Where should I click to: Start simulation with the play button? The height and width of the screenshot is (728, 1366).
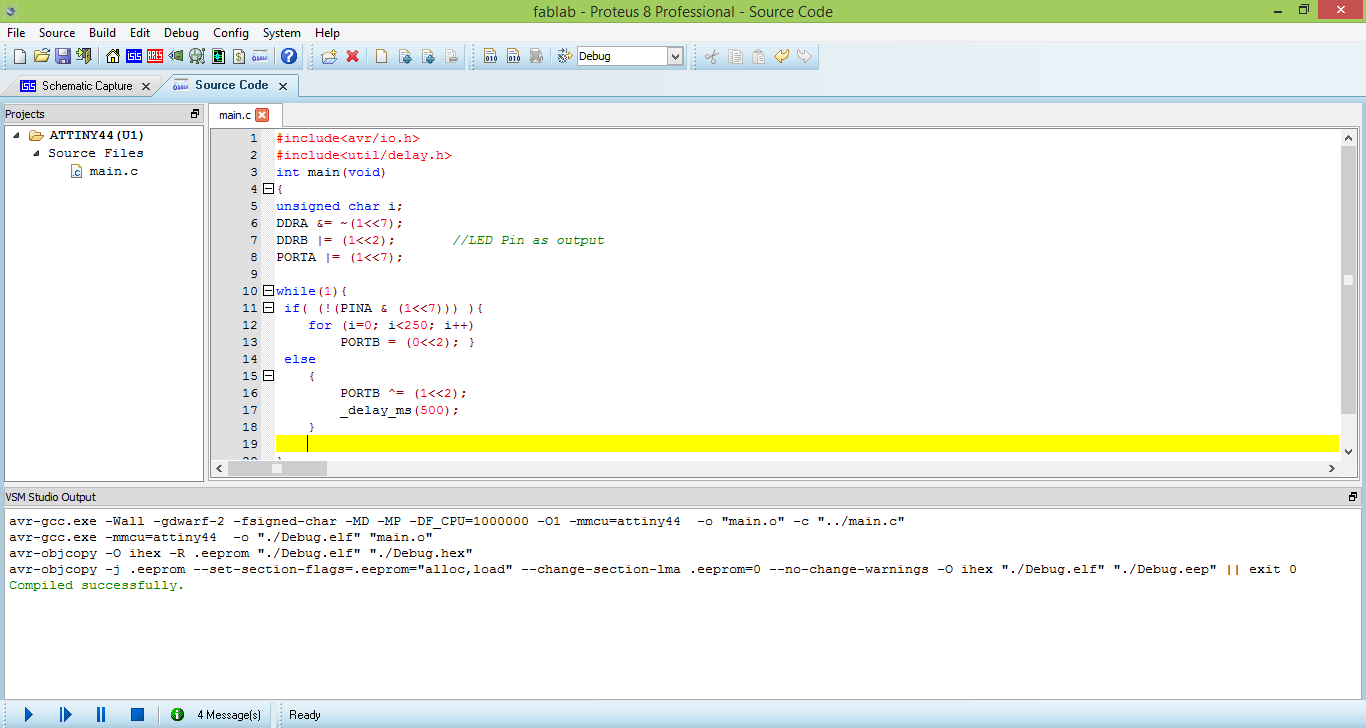29,714
